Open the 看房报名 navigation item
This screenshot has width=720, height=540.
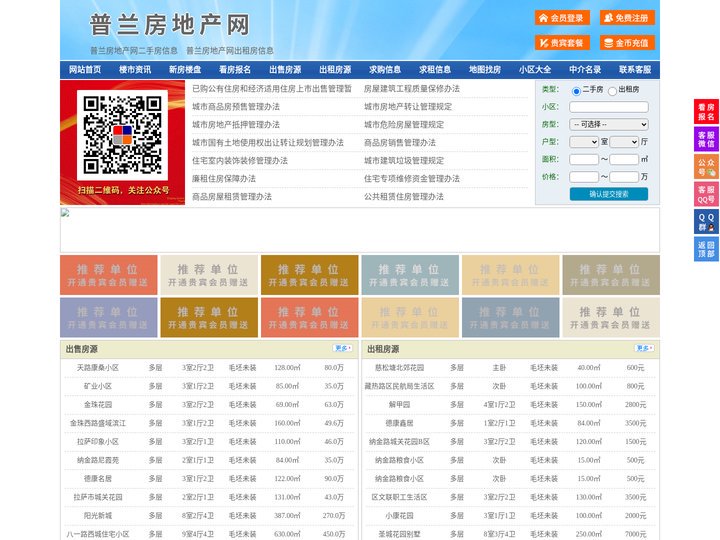coord(235,70)
